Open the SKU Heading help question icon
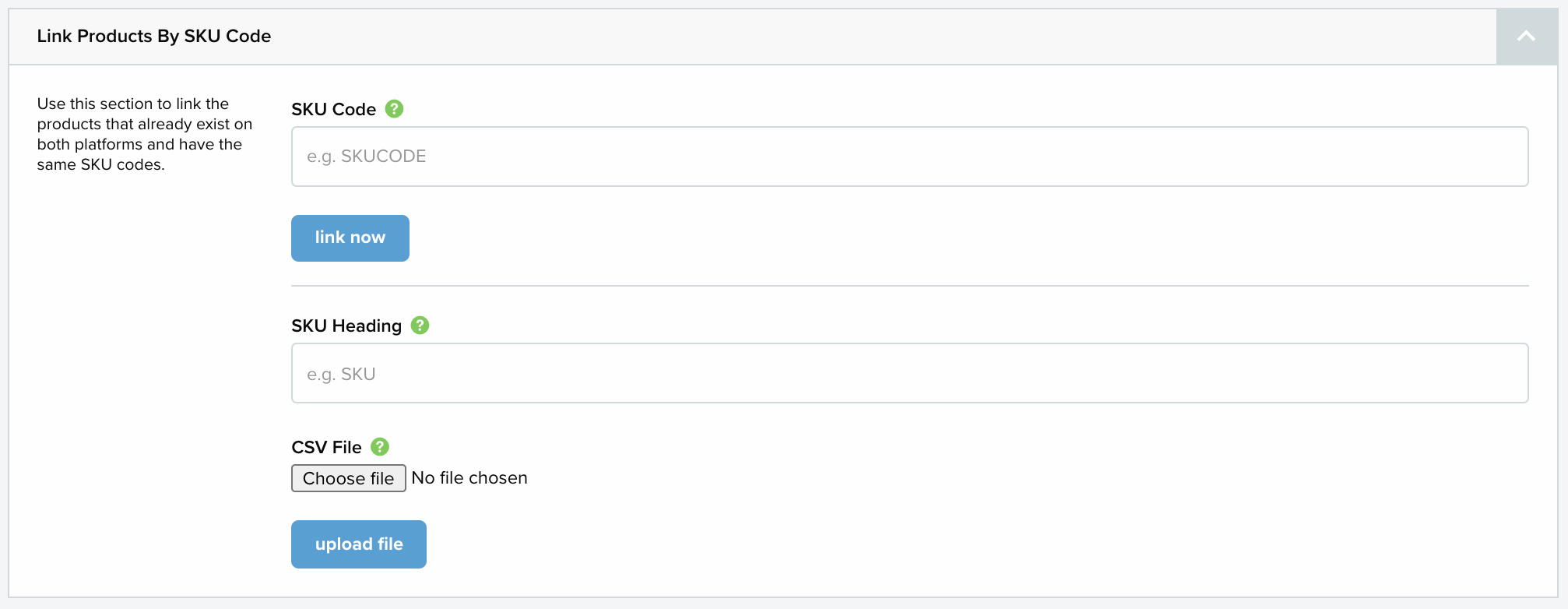This screenshot has width=1568, height=609. [420, 326]
